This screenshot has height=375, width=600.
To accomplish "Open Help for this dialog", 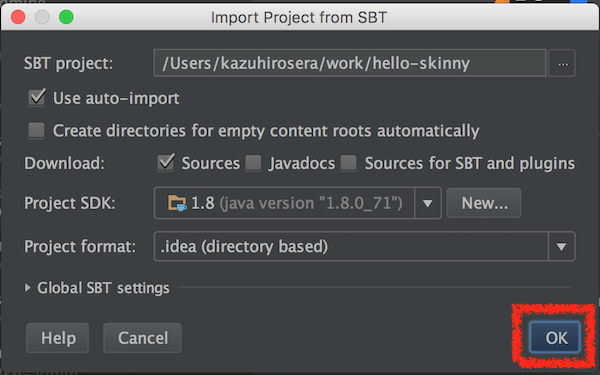I will pyautogui.click(x=58, y=338).
